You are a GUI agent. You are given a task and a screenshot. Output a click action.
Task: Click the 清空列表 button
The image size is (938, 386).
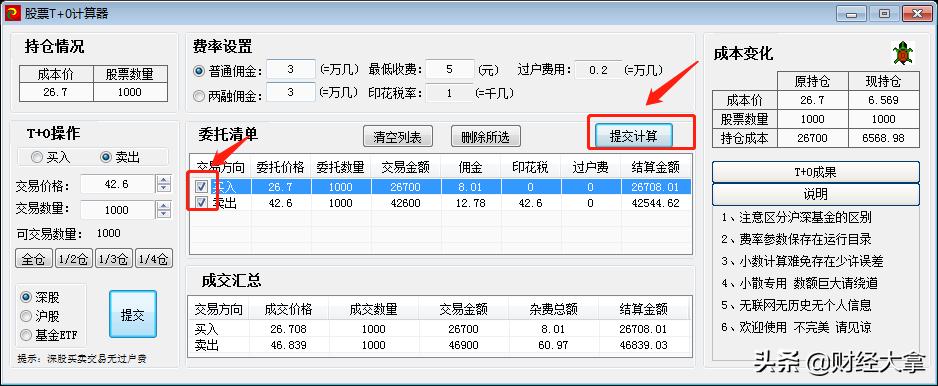[x=397, y=136]
